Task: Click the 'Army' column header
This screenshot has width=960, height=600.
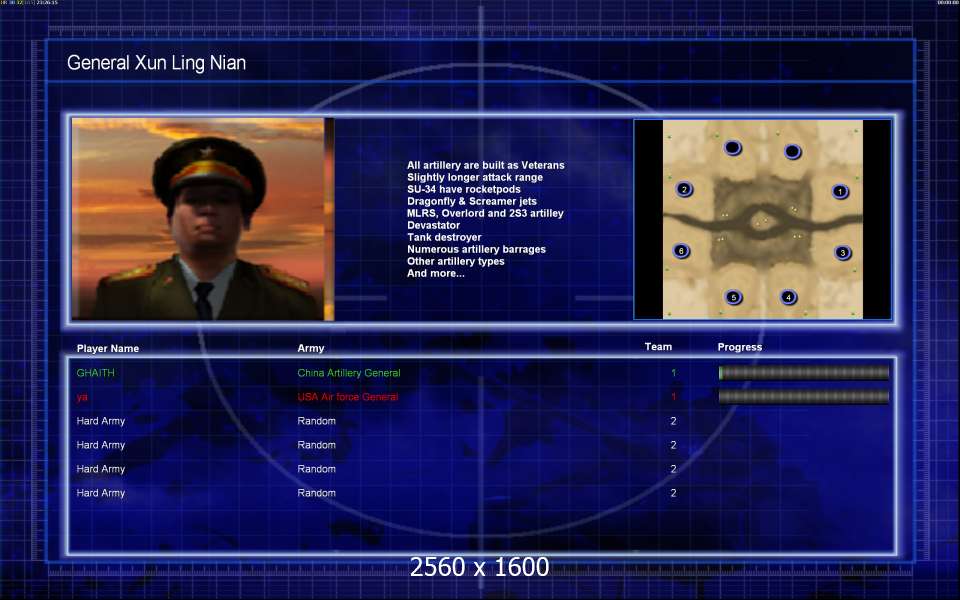Action: point(311,348)
